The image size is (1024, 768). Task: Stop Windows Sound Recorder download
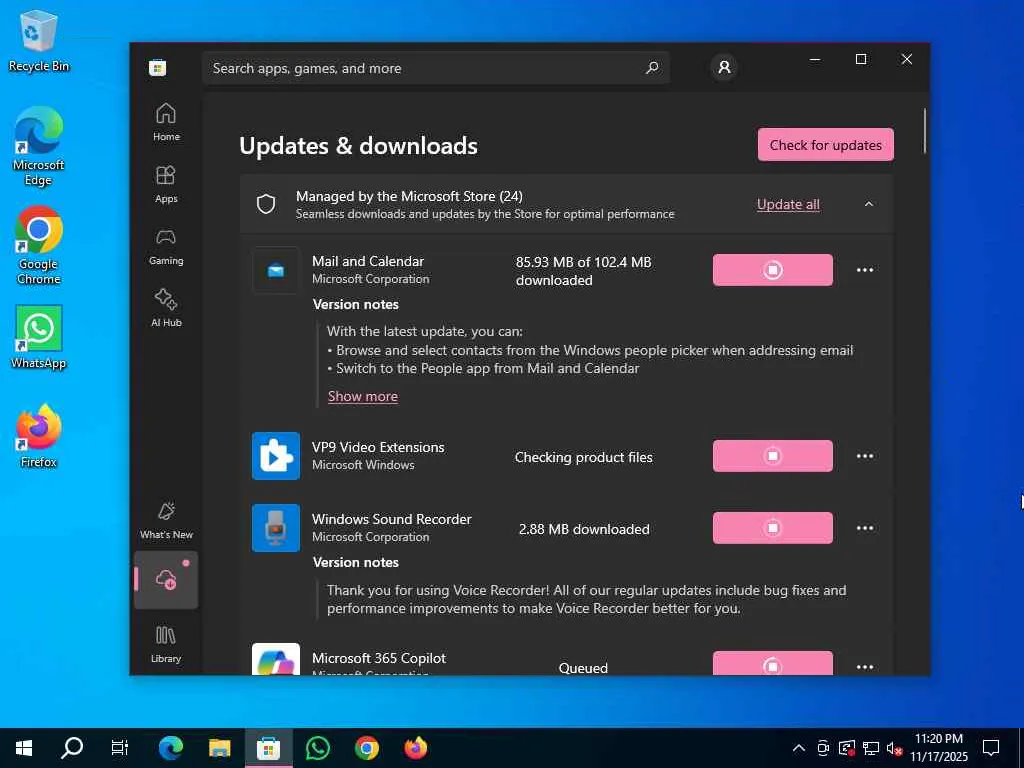(x=773, y=528)
